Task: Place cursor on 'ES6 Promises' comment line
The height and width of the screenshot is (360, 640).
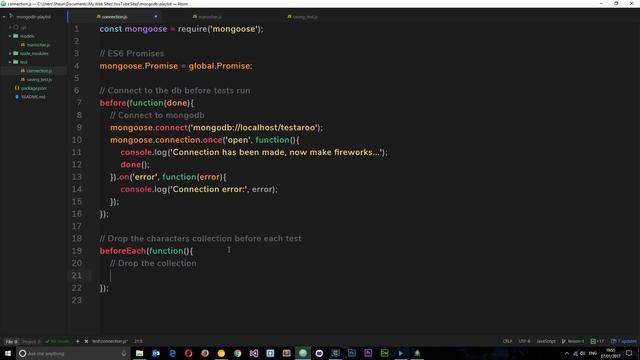Action: (132, 53)
